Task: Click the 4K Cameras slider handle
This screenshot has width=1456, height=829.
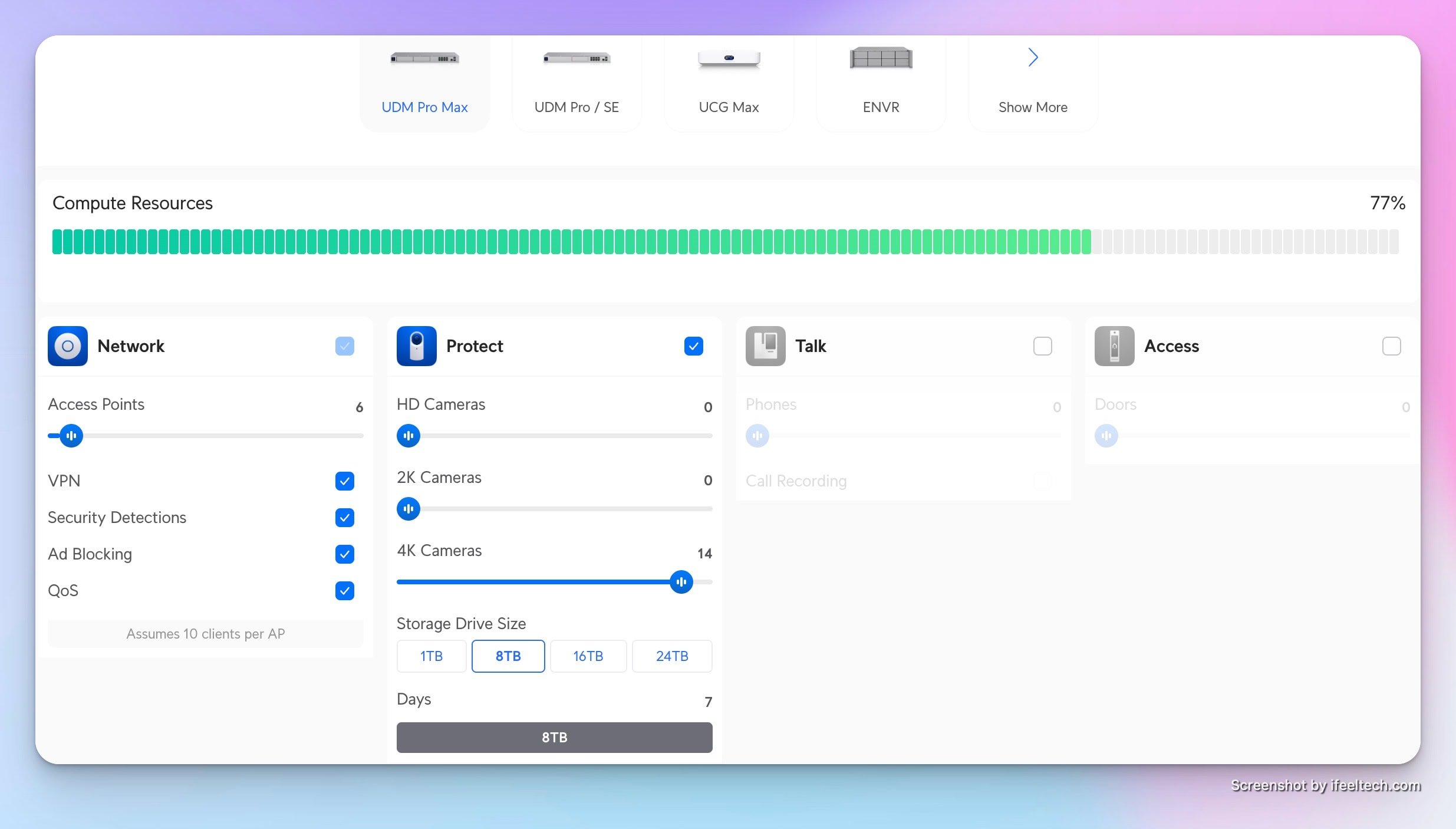Action: 681,582
